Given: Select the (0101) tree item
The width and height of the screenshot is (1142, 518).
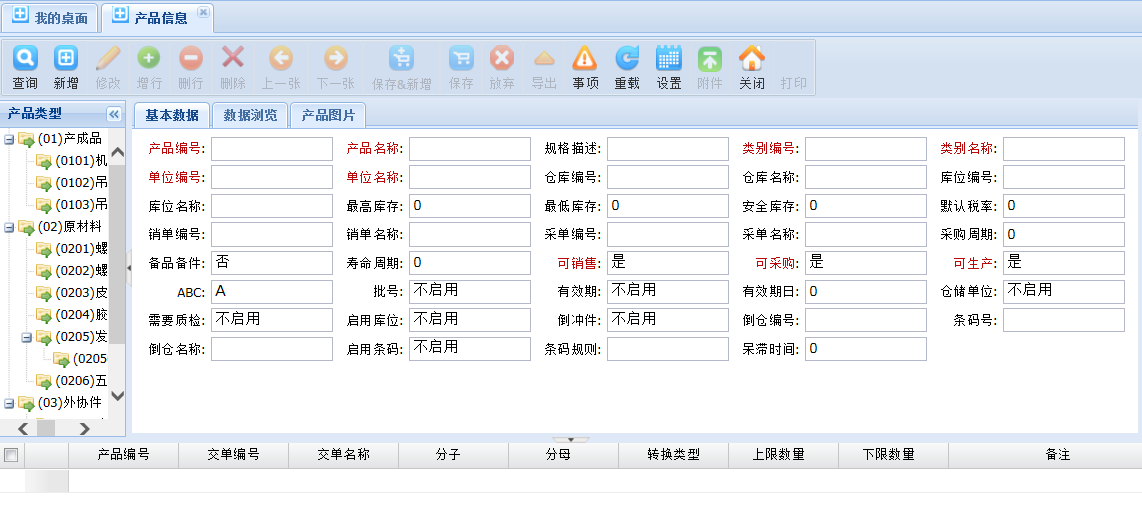Looking at the screenshot, I should 82,161.
